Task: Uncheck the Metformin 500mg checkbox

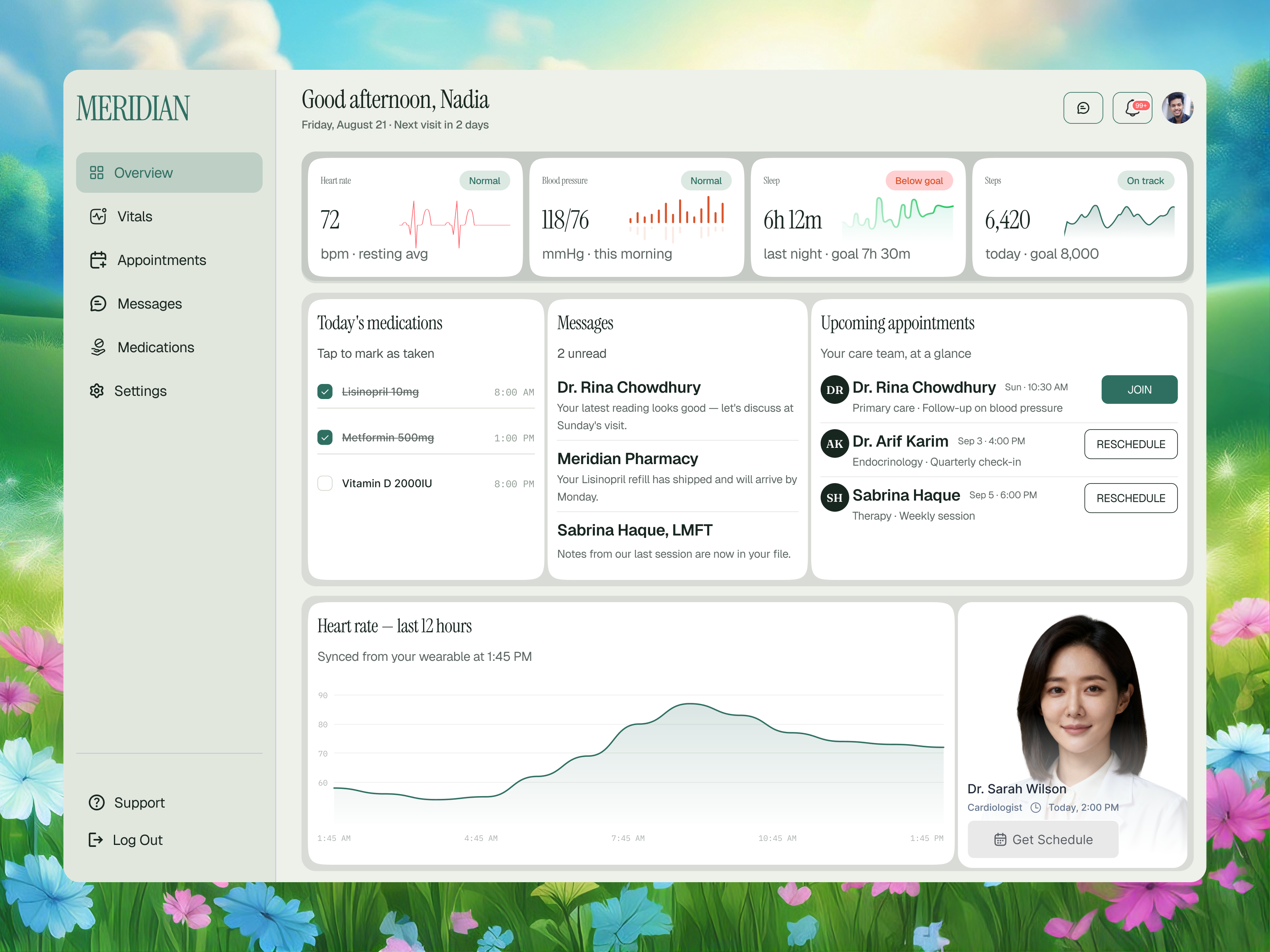Action: (325, 437)
